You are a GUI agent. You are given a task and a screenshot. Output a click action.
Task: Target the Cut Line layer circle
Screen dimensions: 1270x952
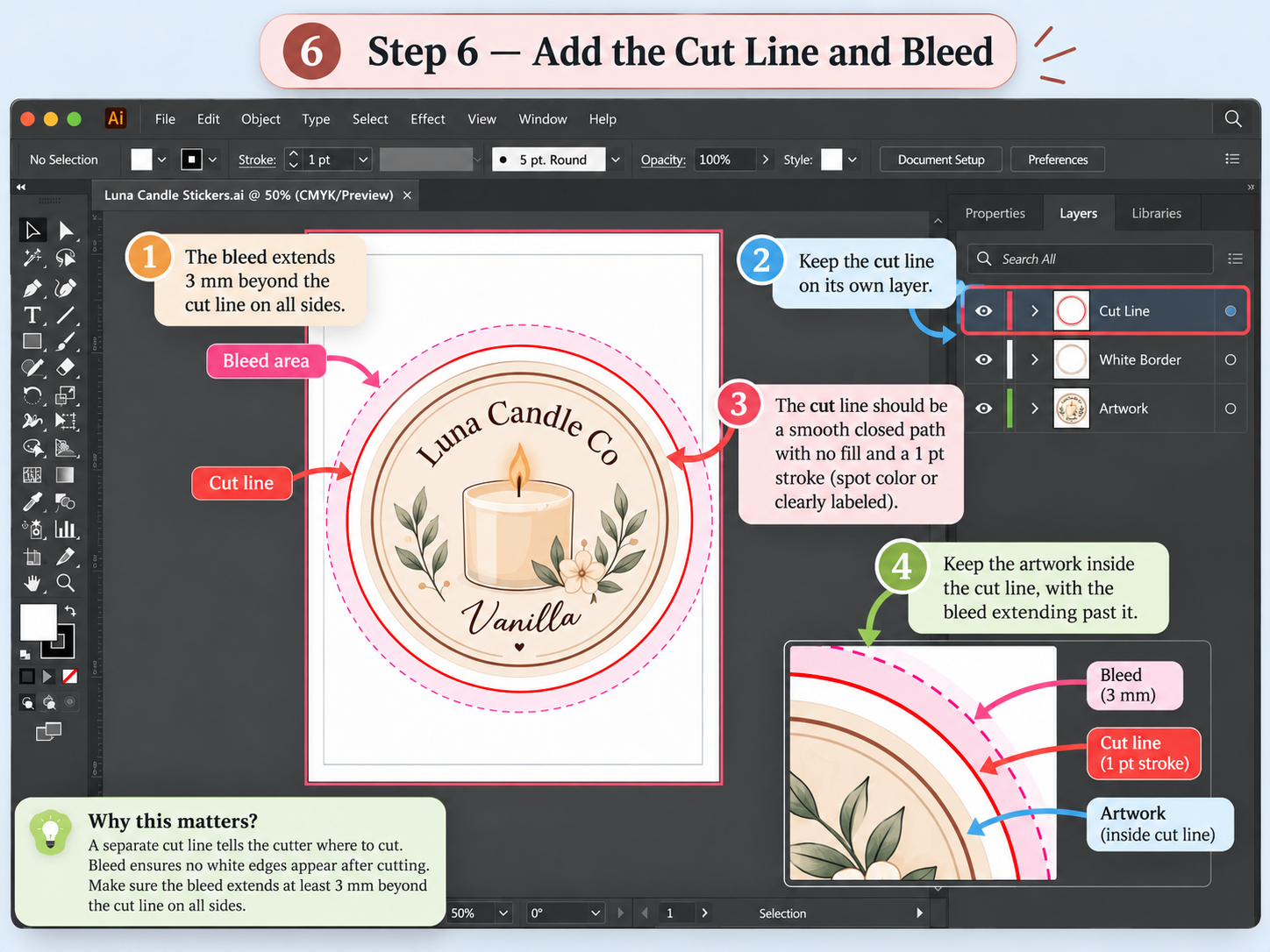coord(1231,311)
